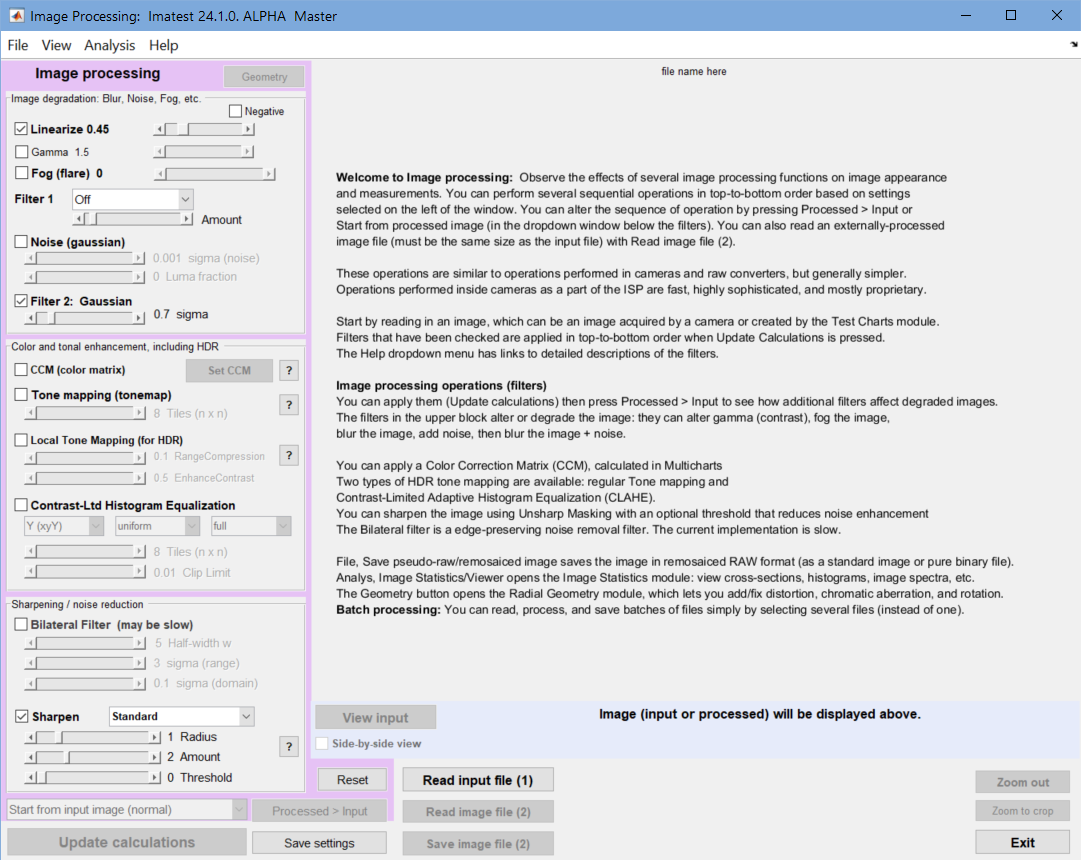Enable the Bilateral Filter checkbox
The width and height of the screenshot is (1081, 860).
click(x=21, y=624)
